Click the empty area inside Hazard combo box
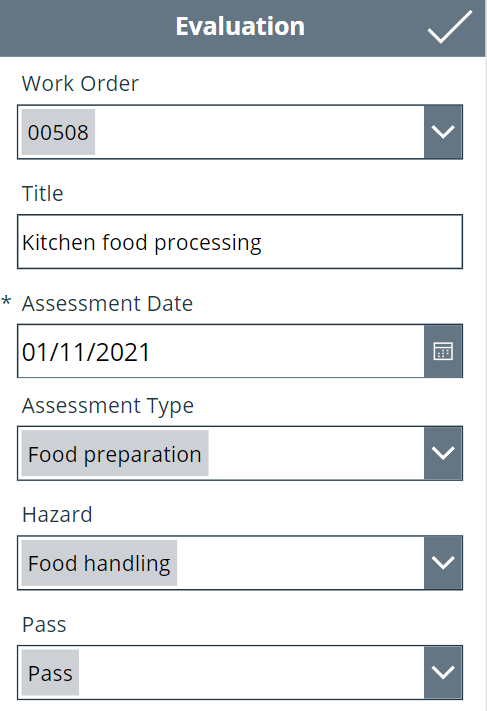 pos(301,563)
